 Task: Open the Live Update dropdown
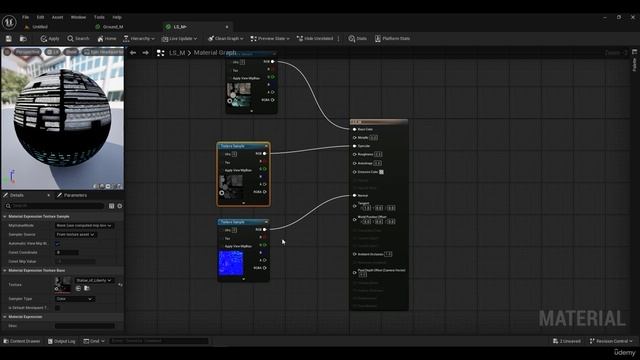[180, 38]
